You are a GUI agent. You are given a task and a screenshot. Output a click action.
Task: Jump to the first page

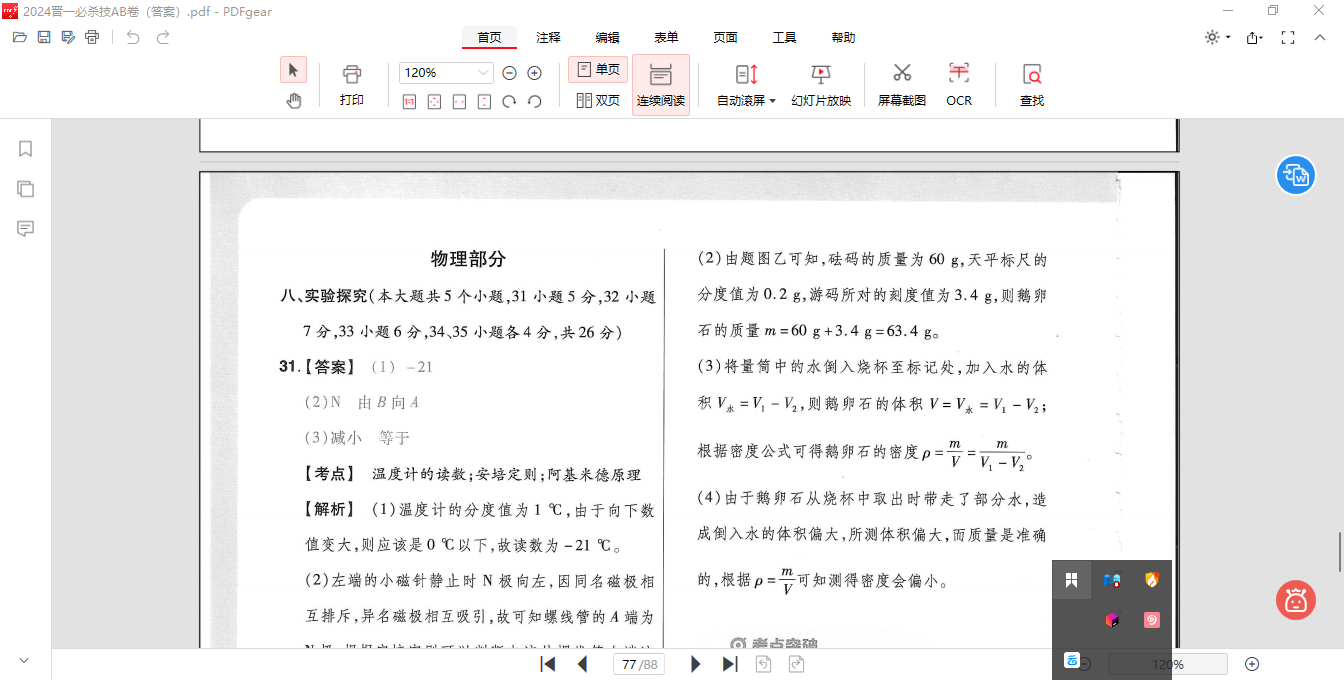tap(548, 664)
